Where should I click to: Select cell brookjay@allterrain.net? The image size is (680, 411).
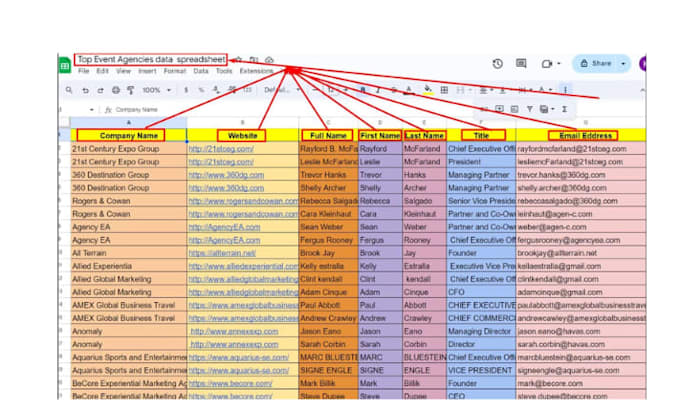coord(581,253)
